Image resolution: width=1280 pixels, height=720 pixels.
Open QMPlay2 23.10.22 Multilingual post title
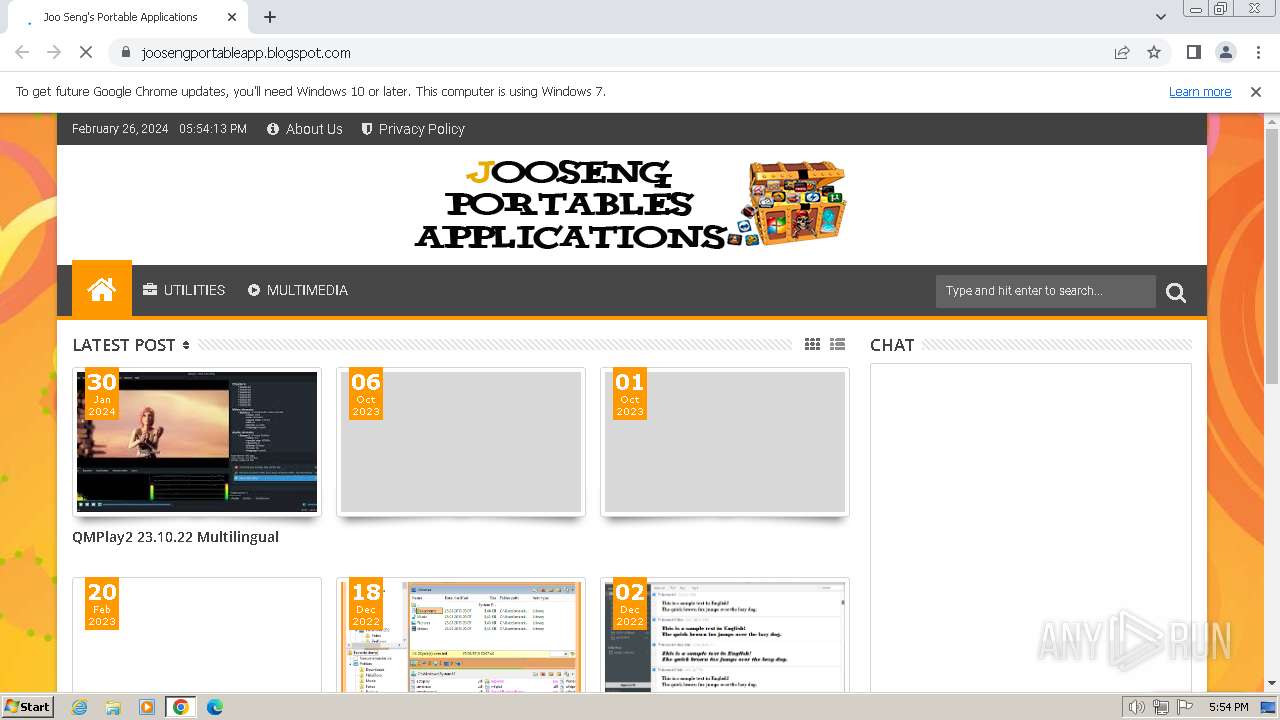pos(175,537)
